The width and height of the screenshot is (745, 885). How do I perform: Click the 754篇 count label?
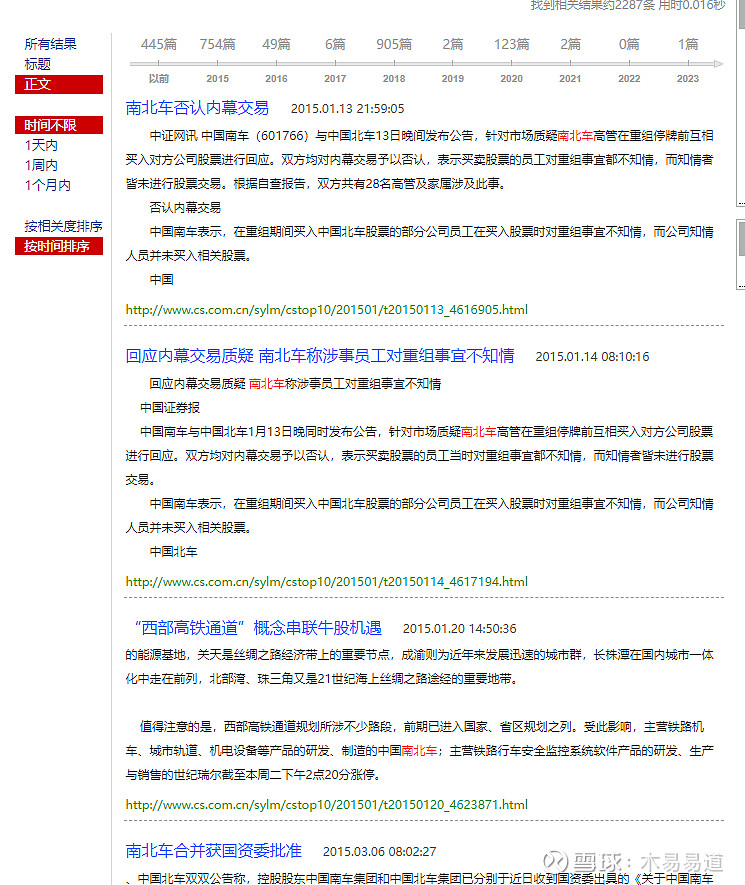pos(217,44)
